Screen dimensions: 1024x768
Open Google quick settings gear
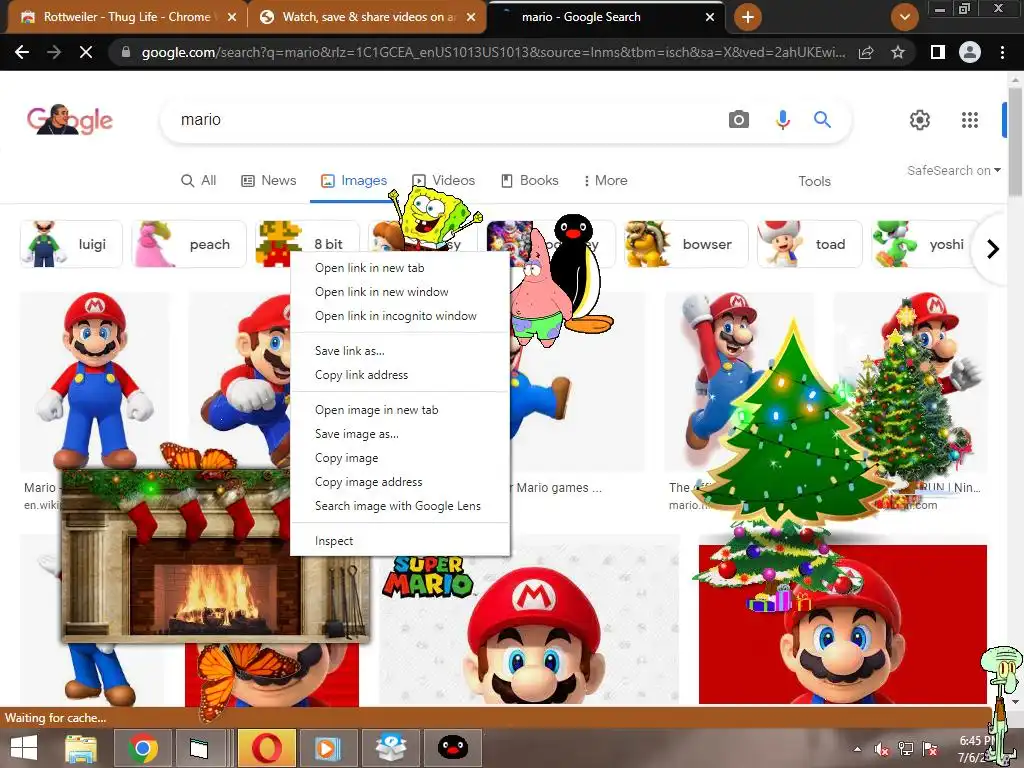point(920,120)
